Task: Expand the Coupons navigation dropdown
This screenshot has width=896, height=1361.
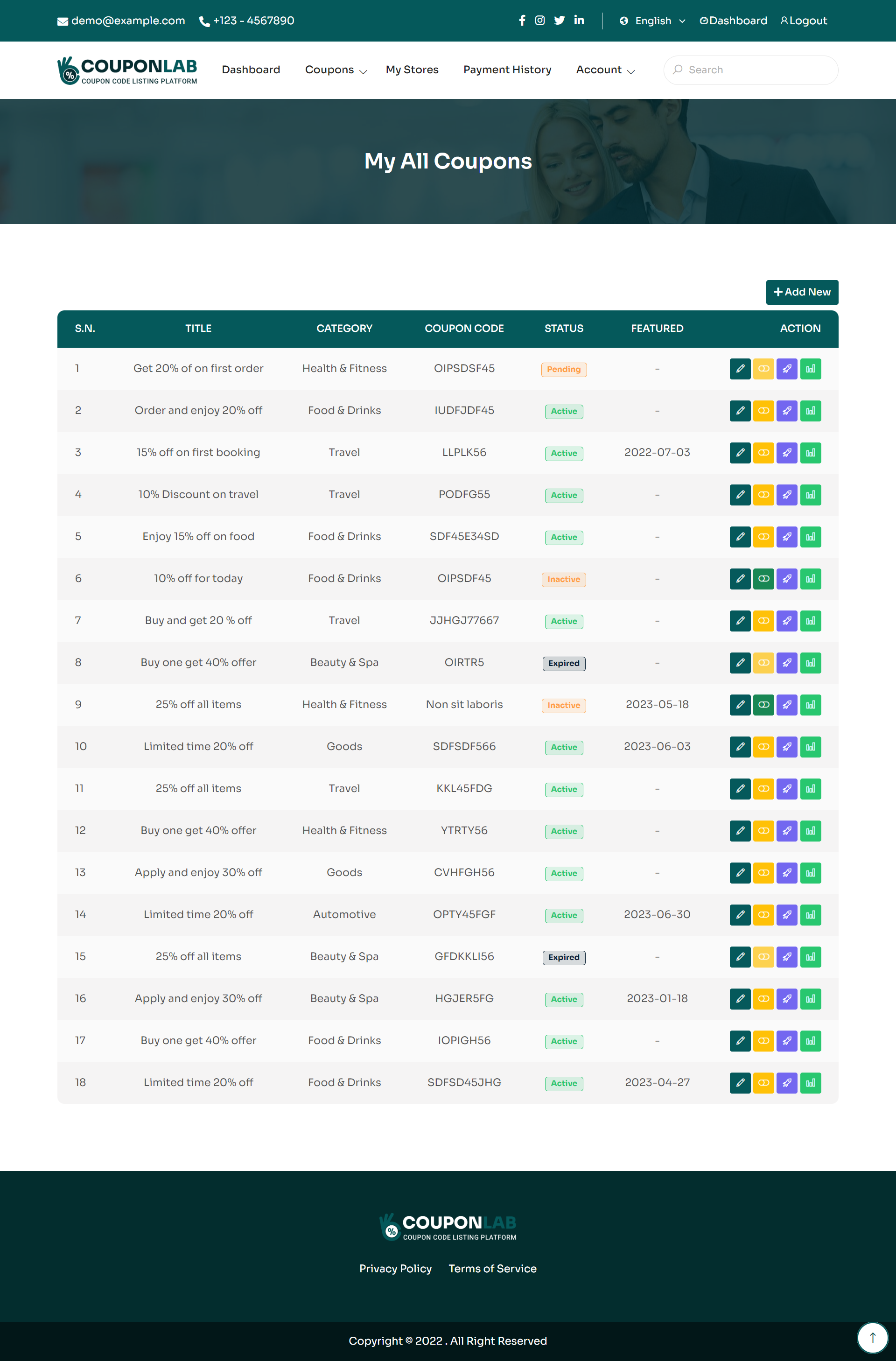Action: pos(335,70)
